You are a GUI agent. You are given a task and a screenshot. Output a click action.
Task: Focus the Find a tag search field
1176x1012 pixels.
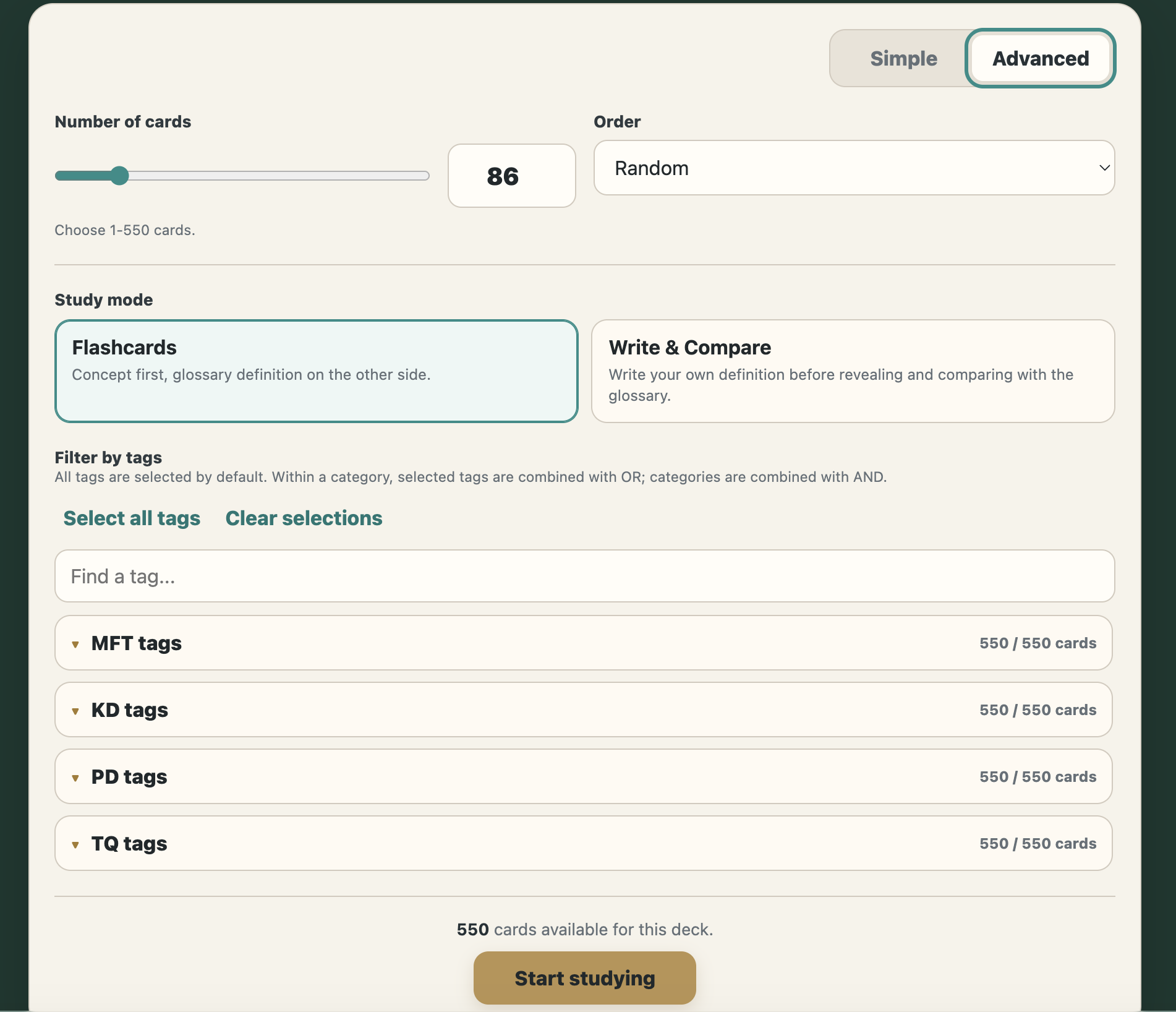point(584,576)
